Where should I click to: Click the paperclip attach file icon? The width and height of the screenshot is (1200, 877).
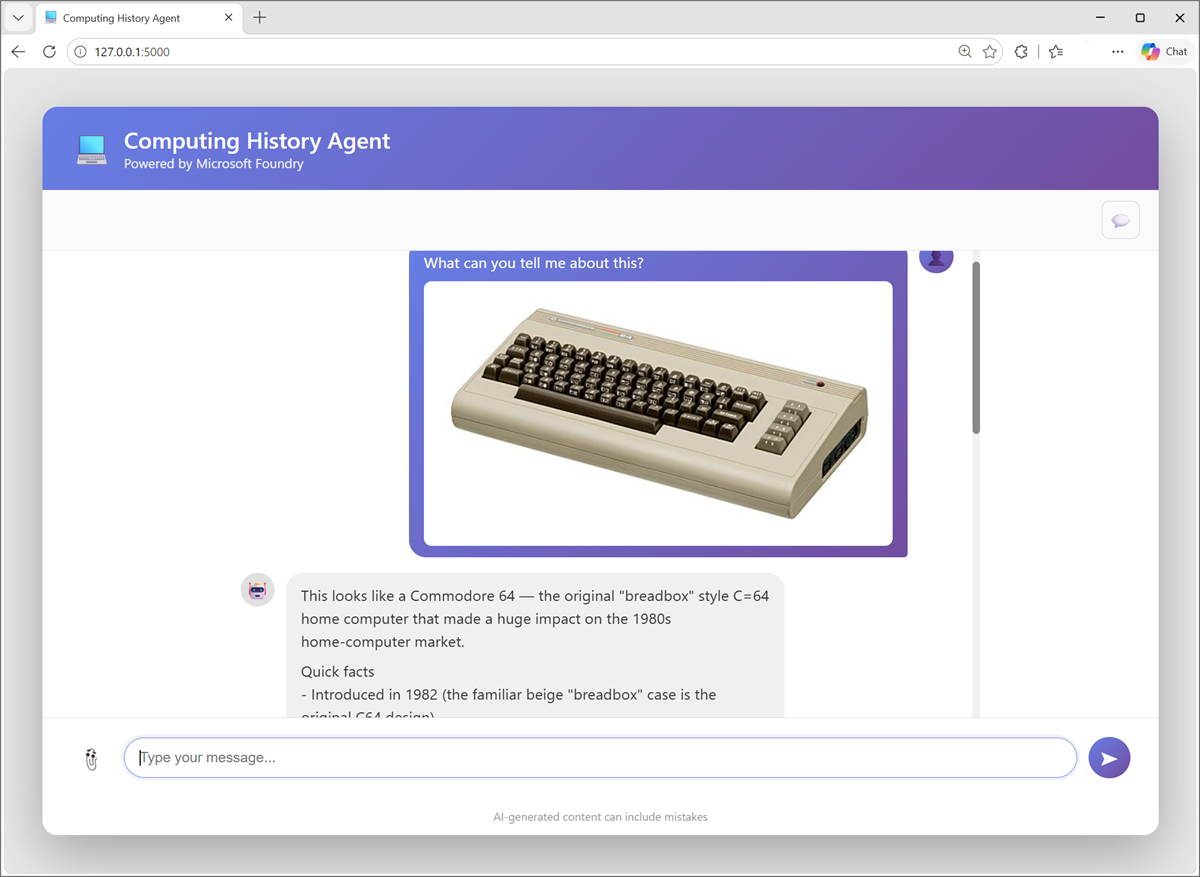pyautogui.click(x=91, y=759)
